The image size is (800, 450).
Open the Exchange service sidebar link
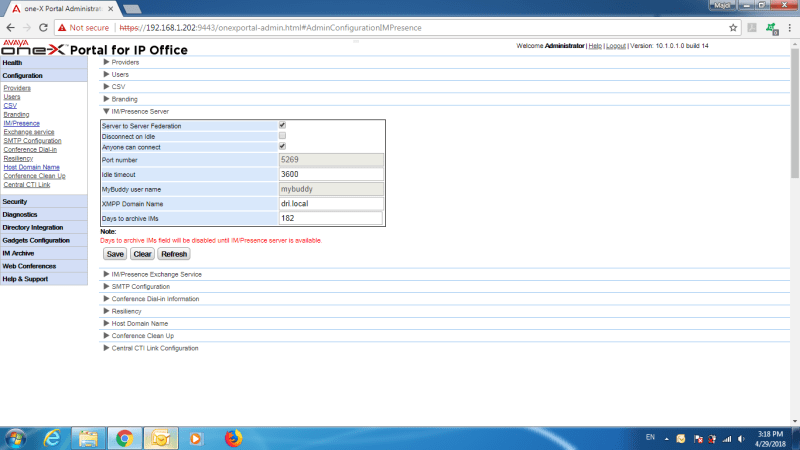(x=29, y=132)
